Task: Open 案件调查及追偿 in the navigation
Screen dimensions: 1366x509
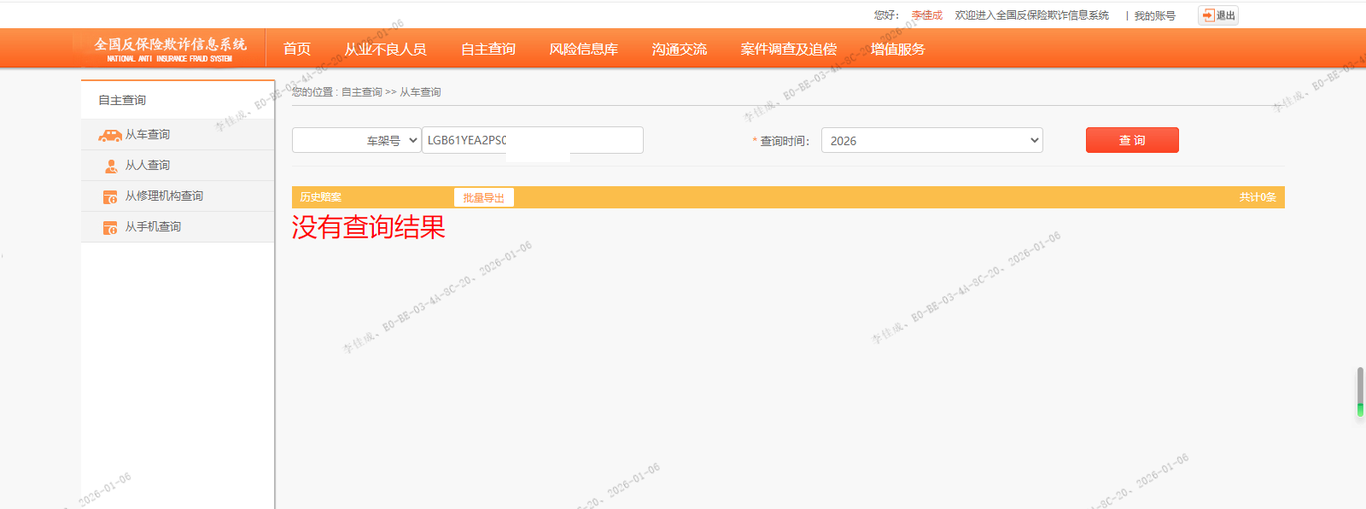Action: [x=788, y=49]
